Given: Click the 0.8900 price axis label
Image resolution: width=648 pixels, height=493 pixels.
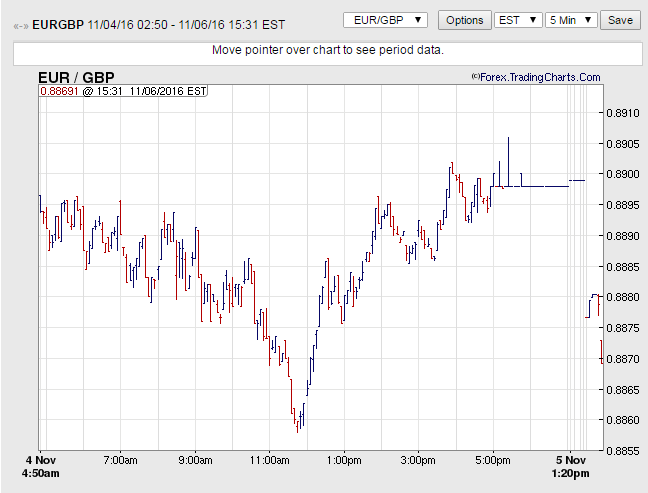Looking at the screenshot, I should tap(622, 174).
